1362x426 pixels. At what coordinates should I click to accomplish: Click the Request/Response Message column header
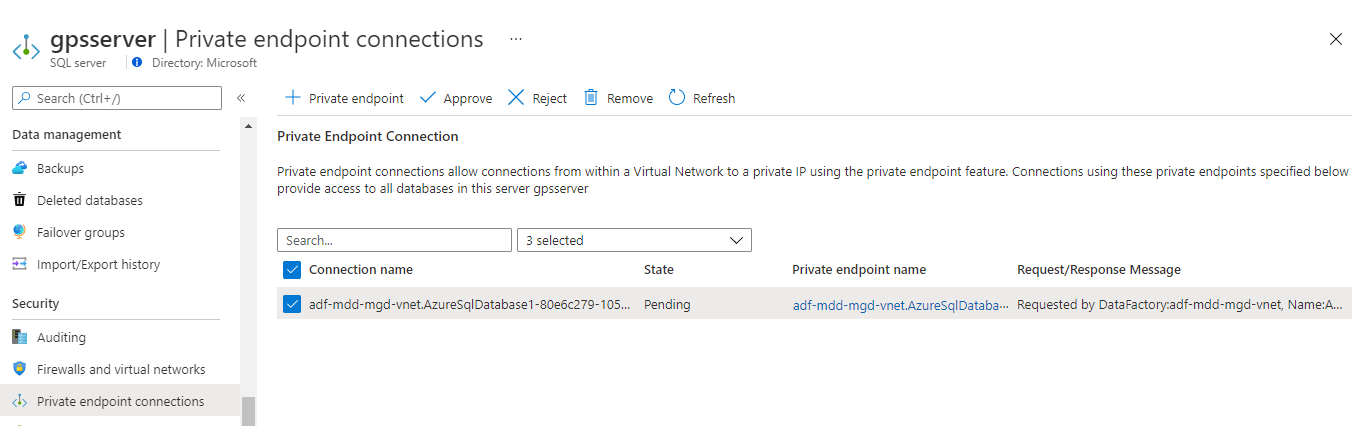coord(1099,269)
